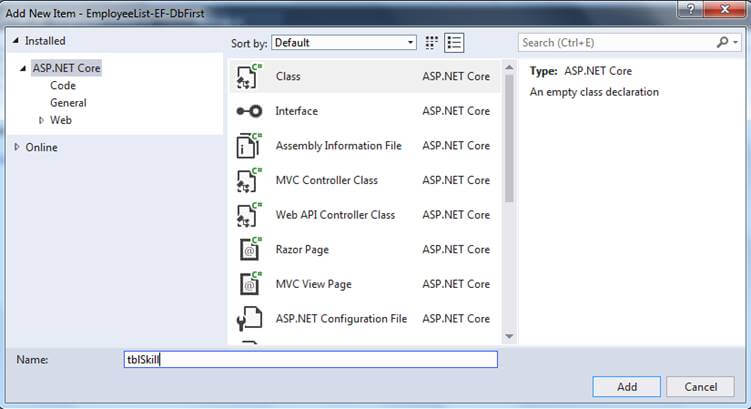Collapse the ASP.NET Core tree node

[23, 68]
